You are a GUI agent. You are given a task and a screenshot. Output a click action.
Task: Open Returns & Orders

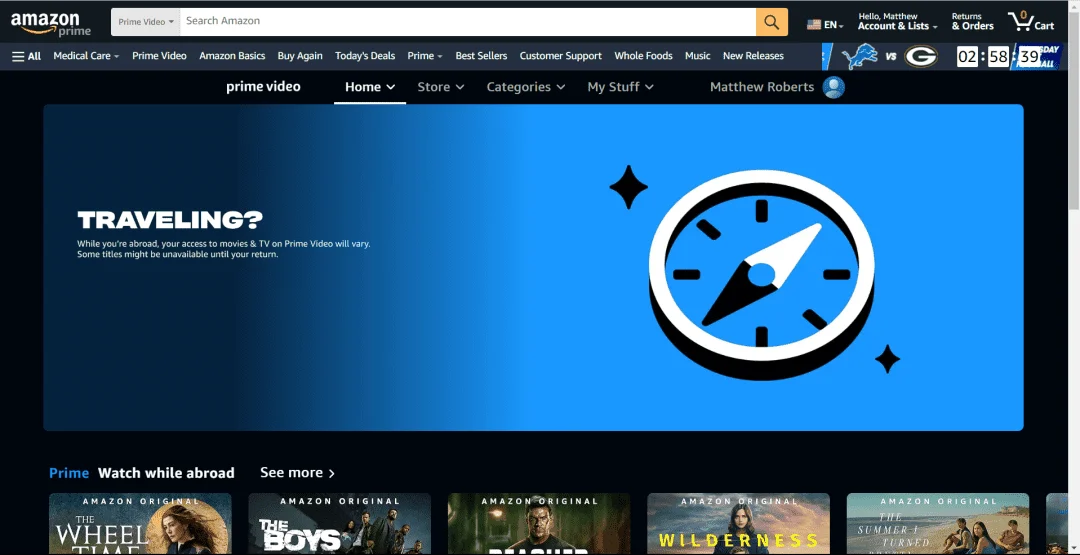(x=973, y=21)
